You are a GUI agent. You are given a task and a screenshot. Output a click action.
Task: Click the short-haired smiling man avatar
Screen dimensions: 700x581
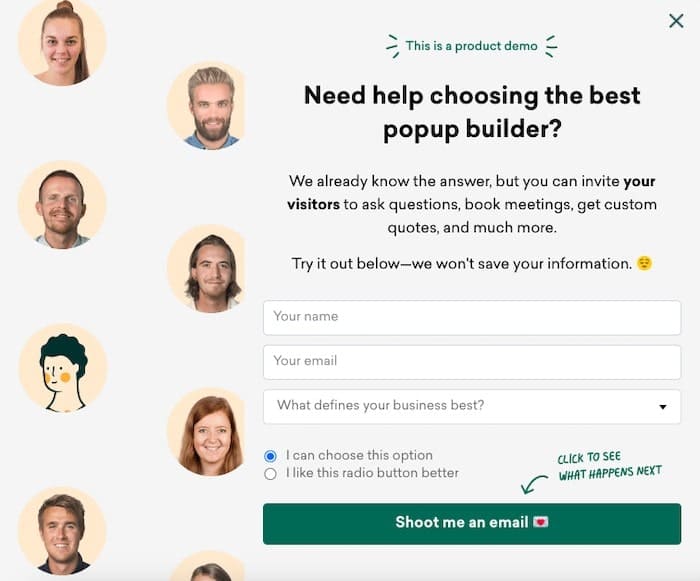click(x=62, y=205)
